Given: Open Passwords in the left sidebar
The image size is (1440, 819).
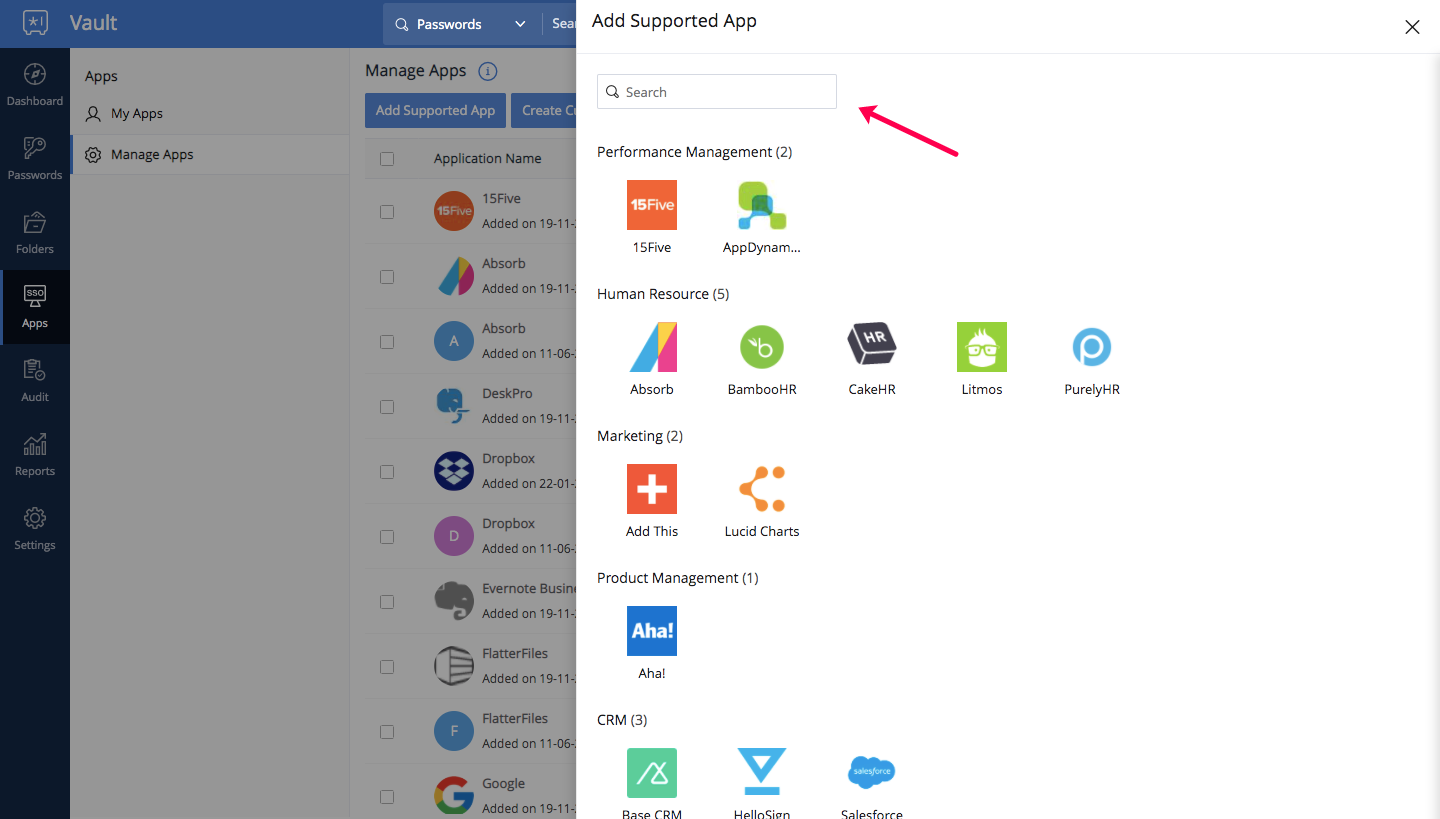Looking at the screenshot, I should click(35, 159).
